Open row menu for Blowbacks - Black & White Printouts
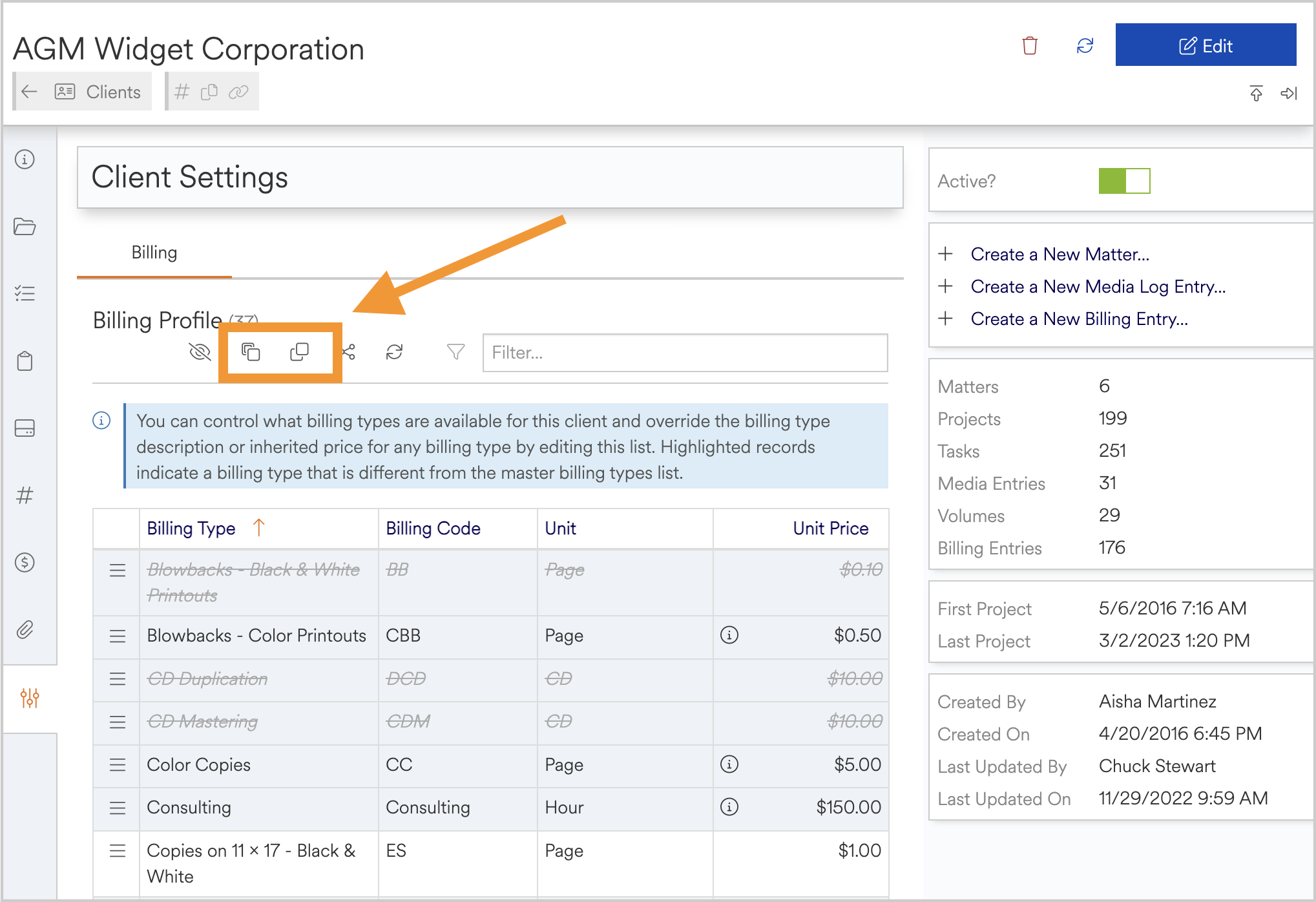 pos(117,571)
